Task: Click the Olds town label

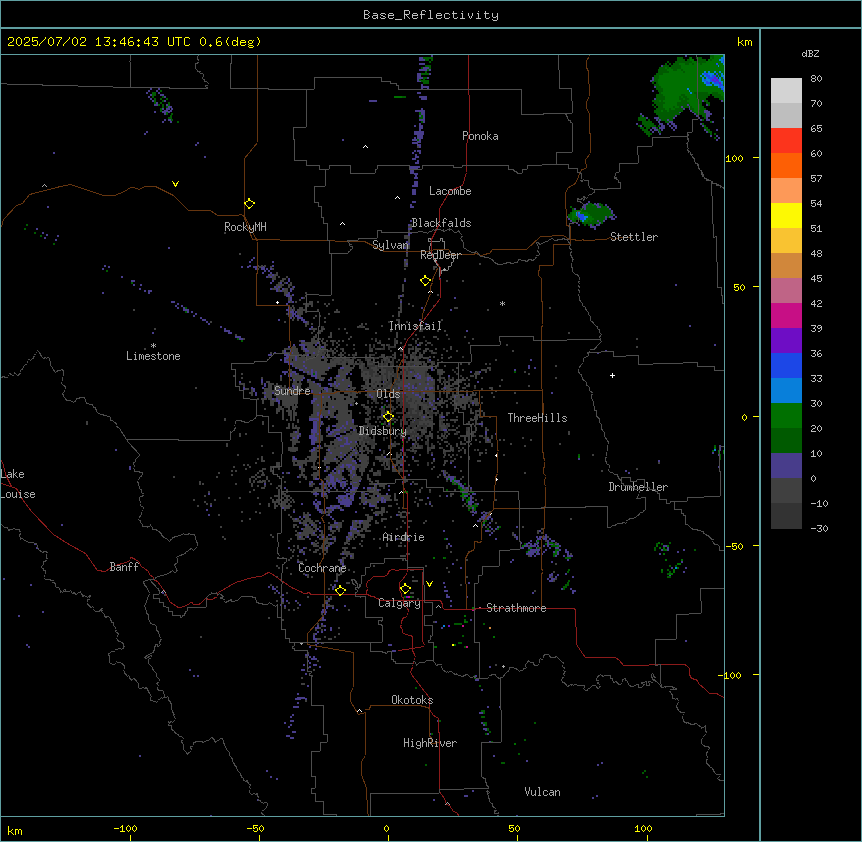Action: 388,394
